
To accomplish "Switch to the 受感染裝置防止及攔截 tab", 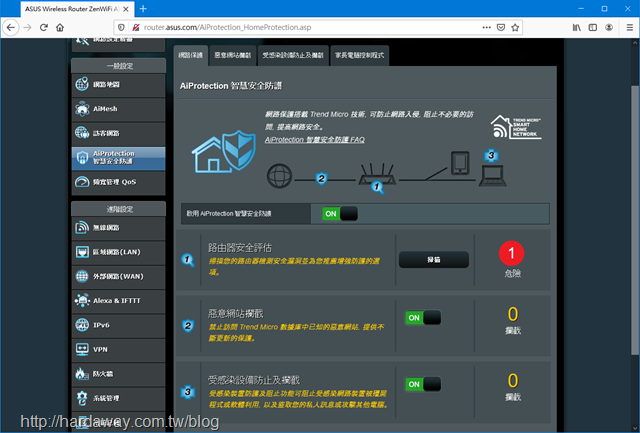I will pos(293,56).
